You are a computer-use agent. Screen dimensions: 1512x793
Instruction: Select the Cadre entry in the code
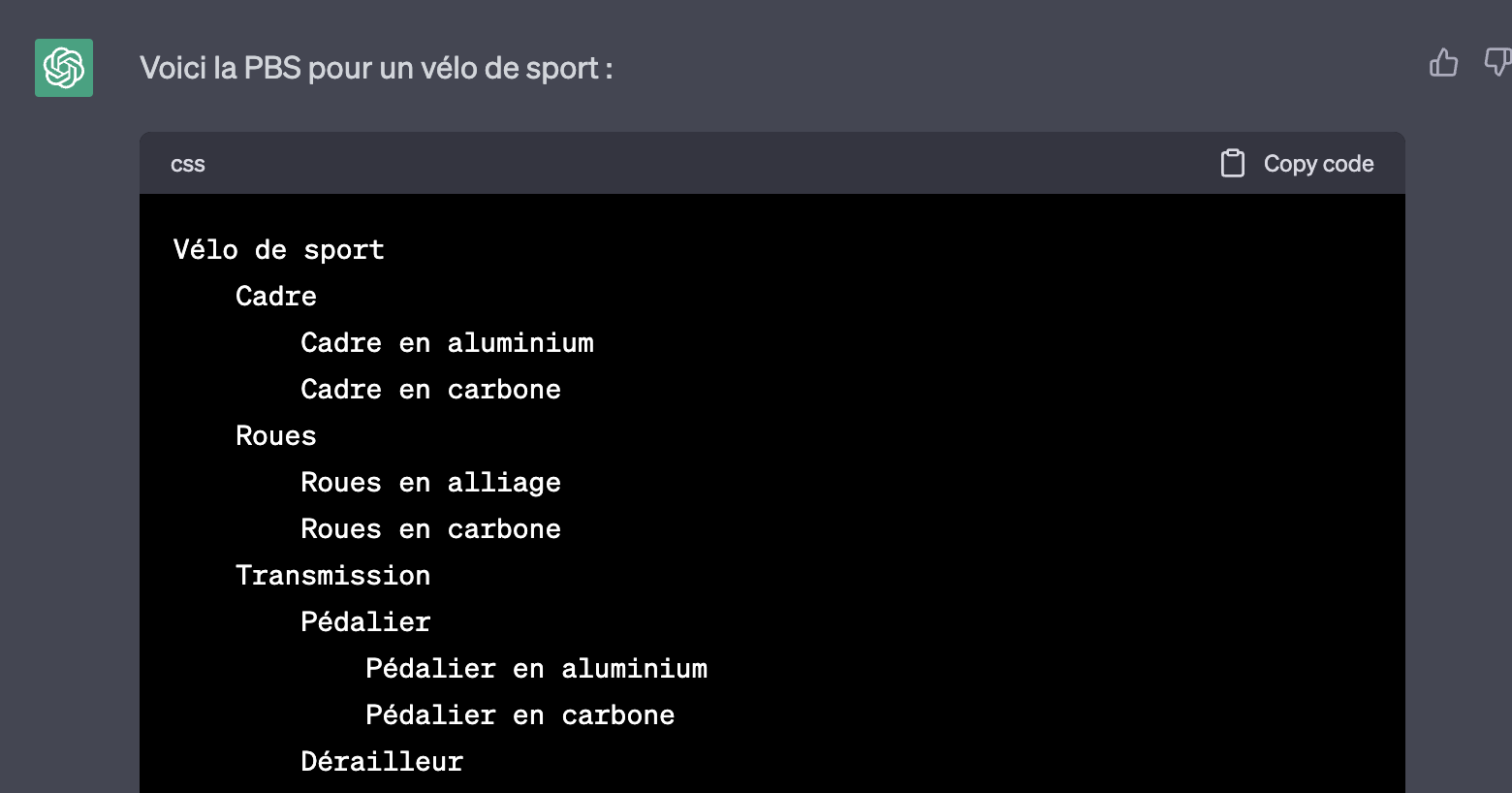[x=275, y=296]
